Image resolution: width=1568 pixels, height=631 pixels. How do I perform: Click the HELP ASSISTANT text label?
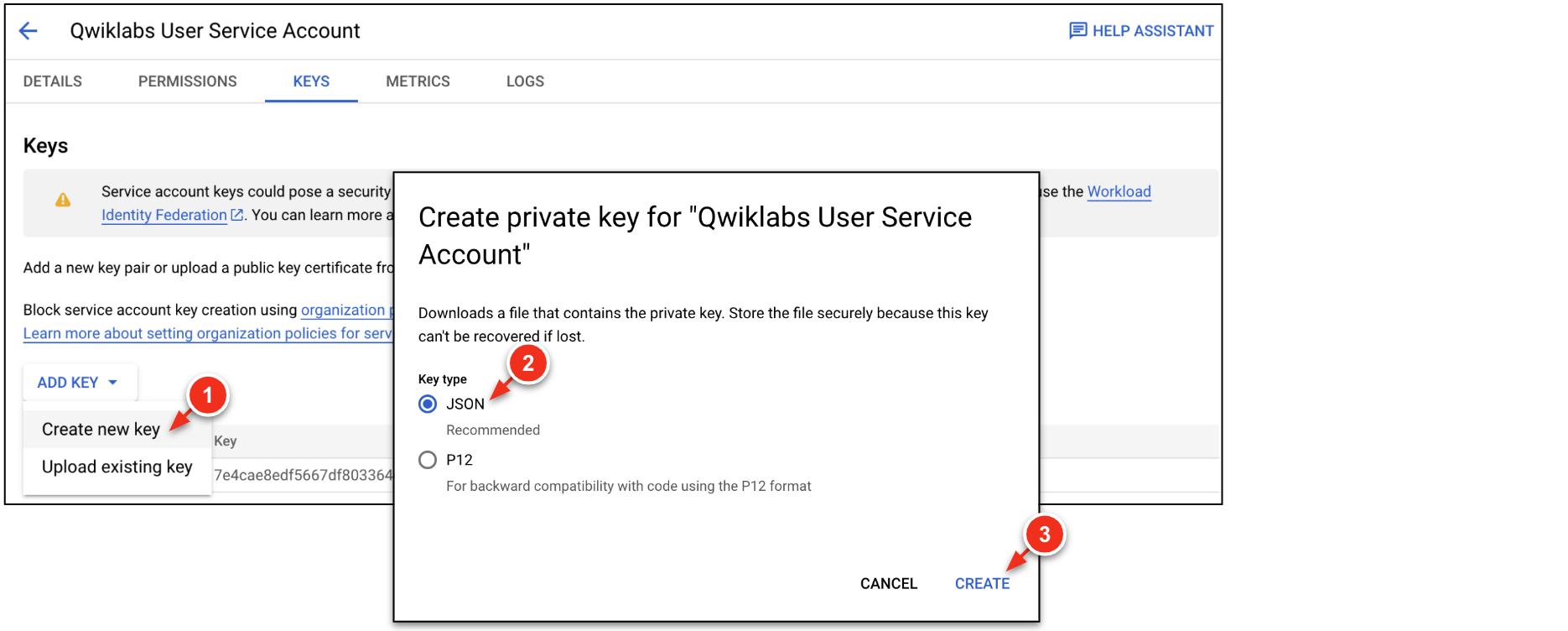pyautogui.click(x=1153, y=31)
